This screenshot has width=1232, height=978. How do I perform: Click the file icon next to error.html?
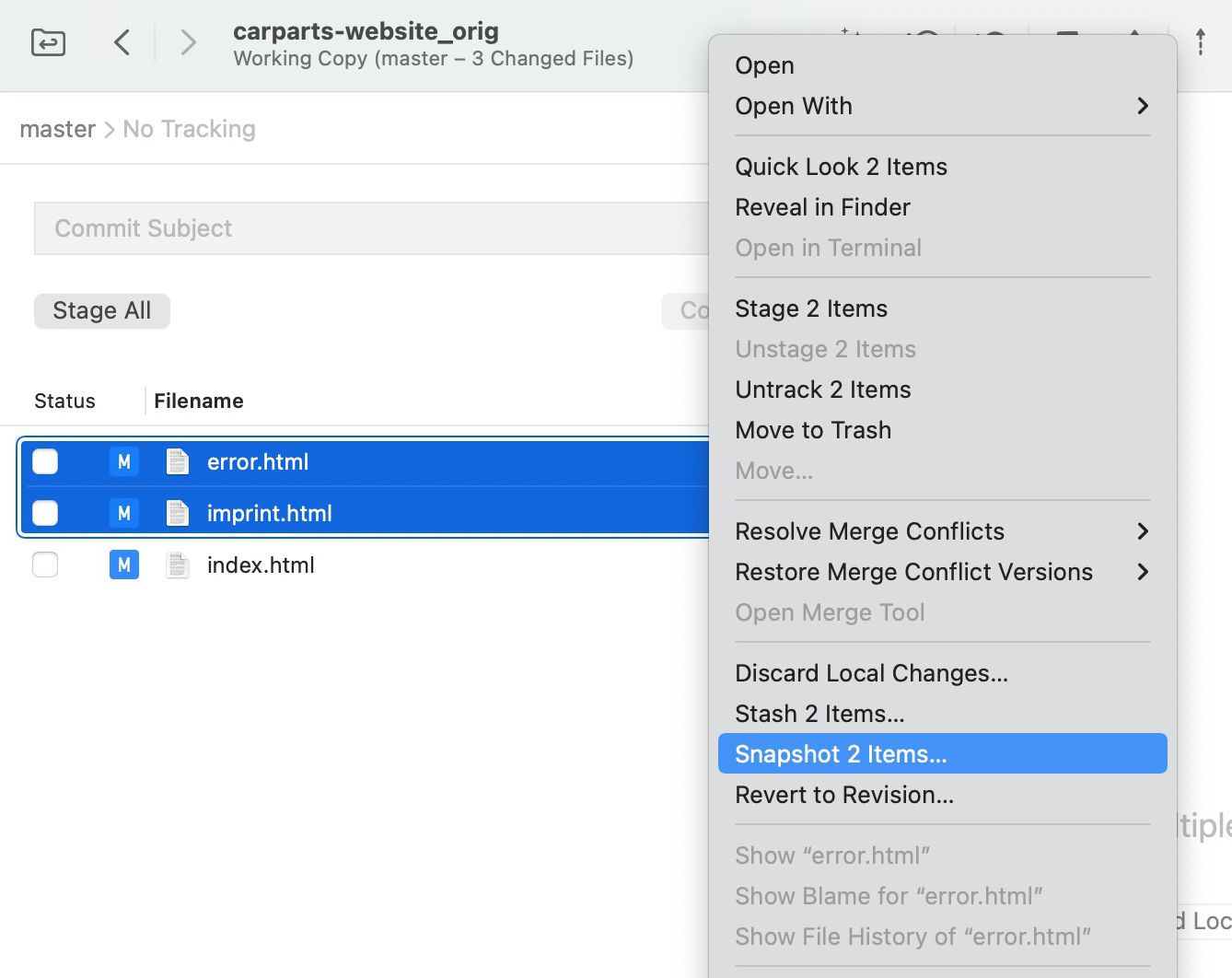(x=178, y=461)
